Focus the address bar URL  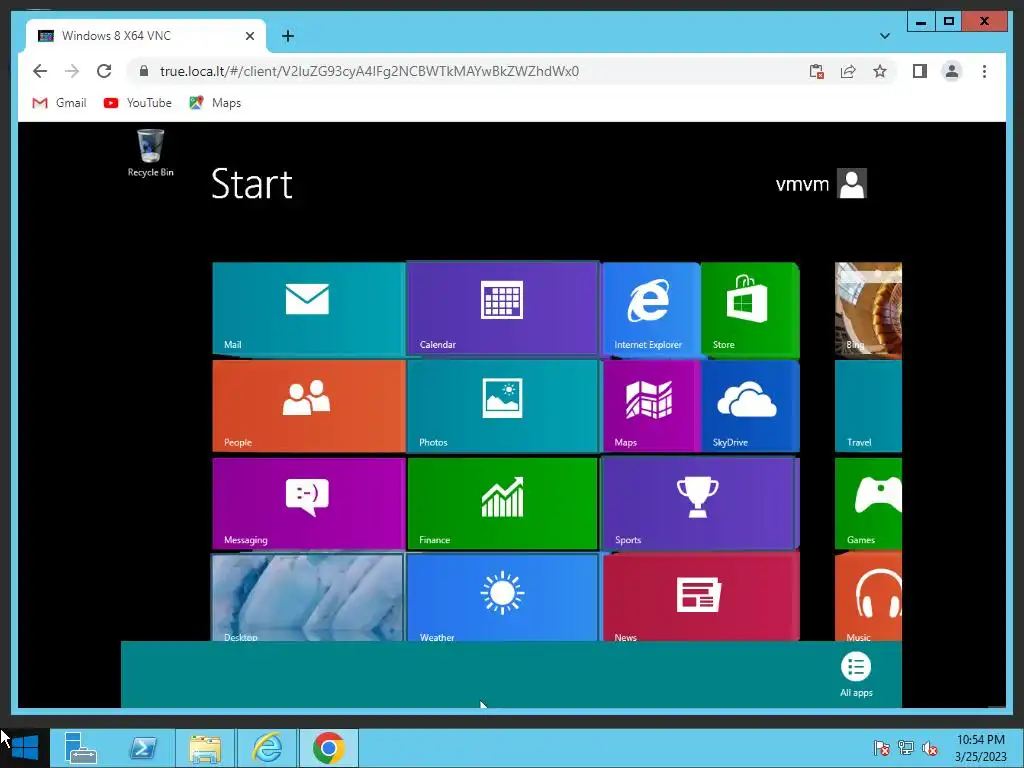[x=369, y=71]
